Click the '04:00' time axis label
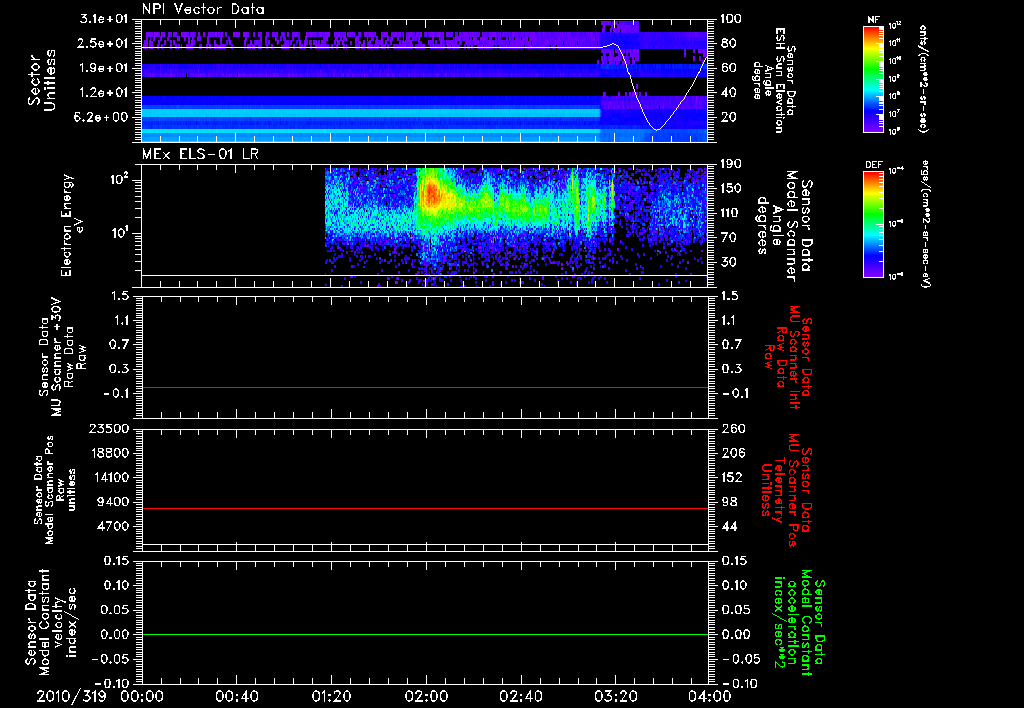1024x708 pixels. [710, 696]
